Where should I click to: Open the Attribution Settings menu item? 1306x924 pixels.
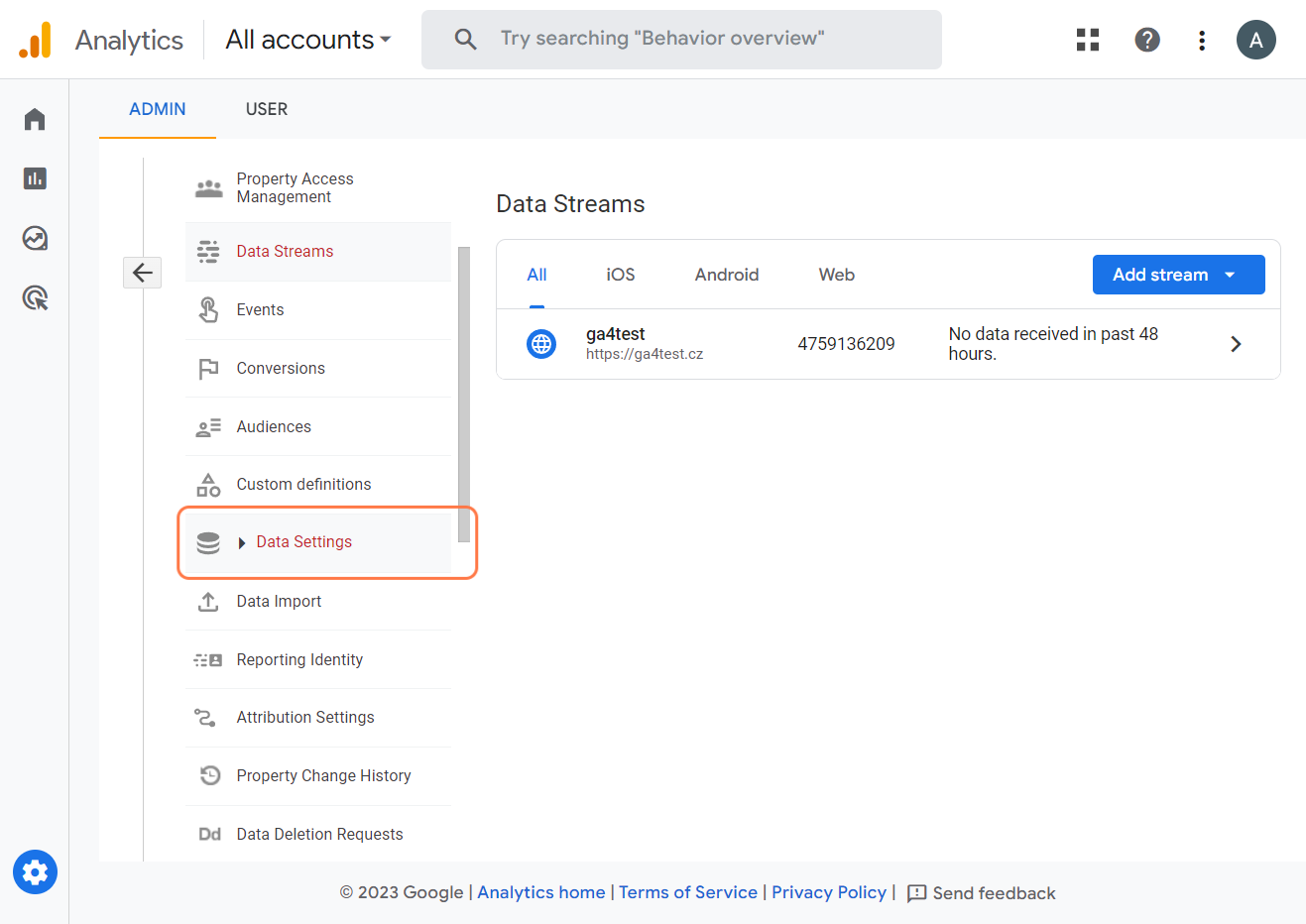coord(318,718)
